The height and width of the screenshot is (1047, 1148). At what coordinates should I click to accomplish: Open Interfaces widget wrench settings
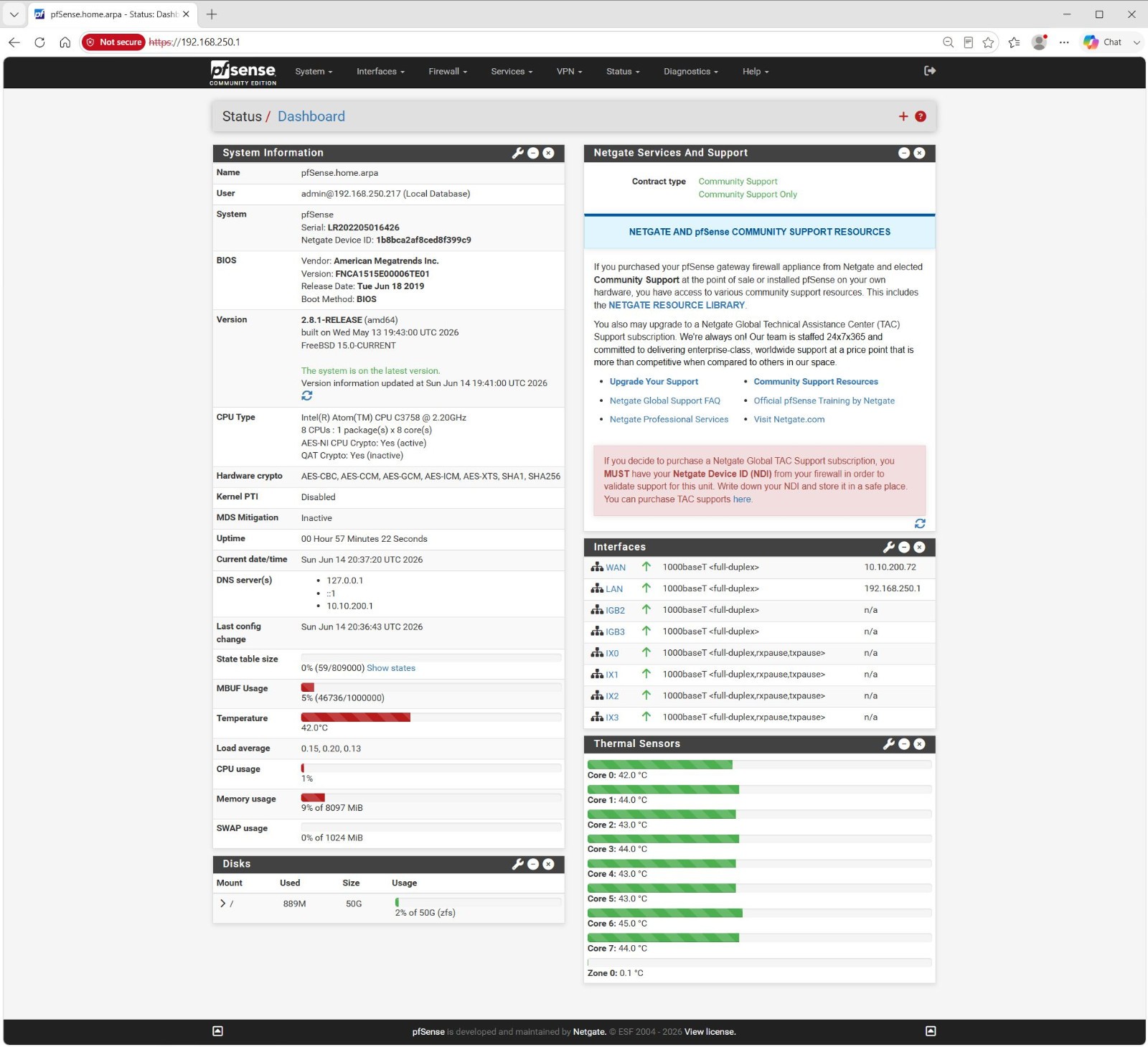[x=888, y=547]
